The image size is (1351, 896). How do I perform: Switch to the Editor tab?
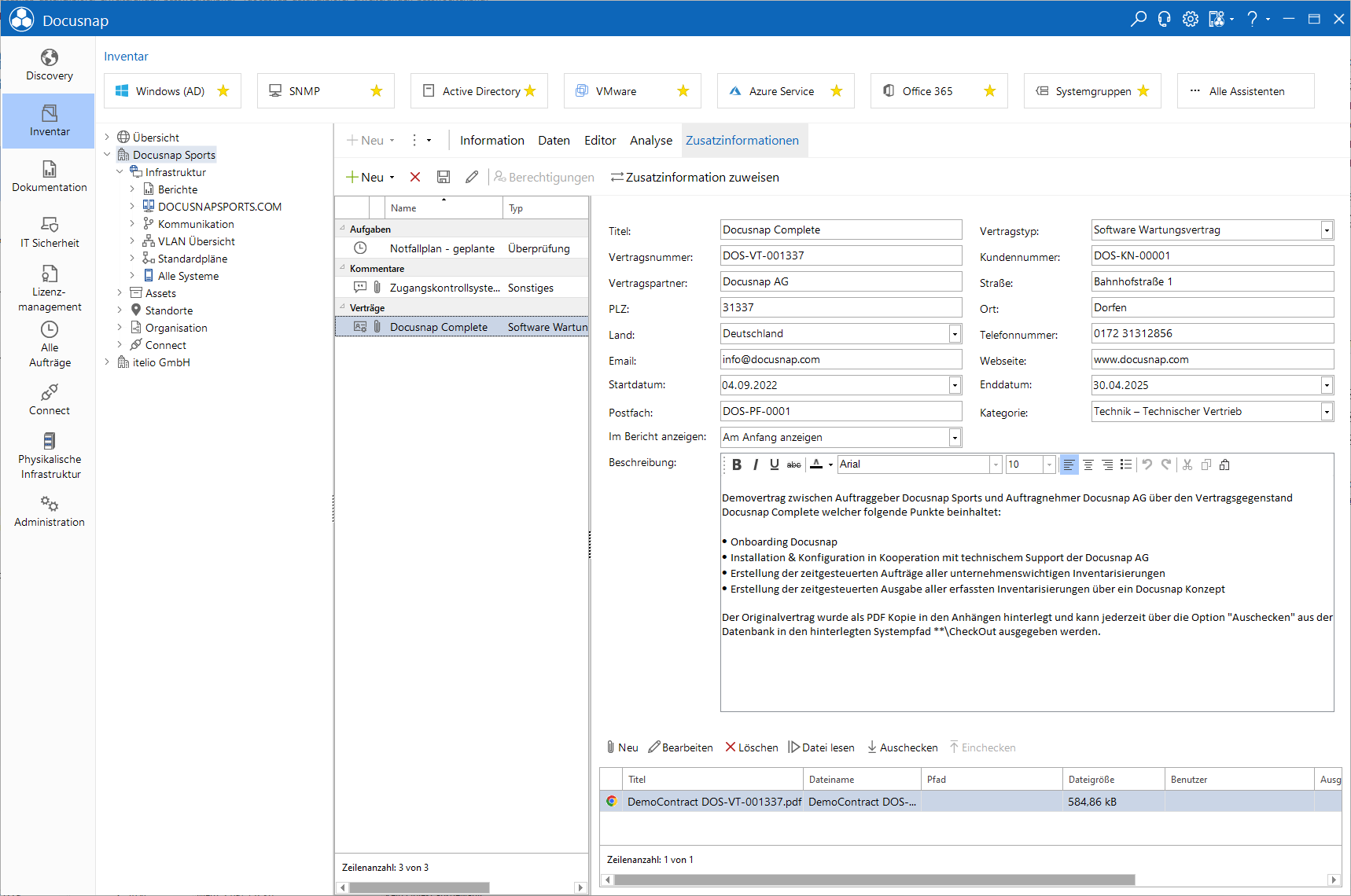[x=600, y=141]
